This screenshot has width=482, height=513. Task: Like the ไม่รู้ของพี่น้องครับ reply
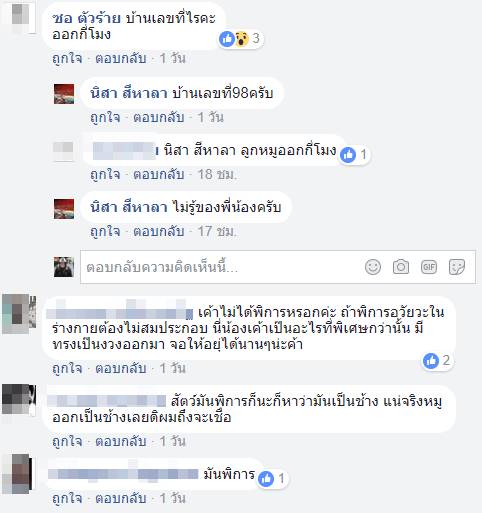click(x=105, y=231)
